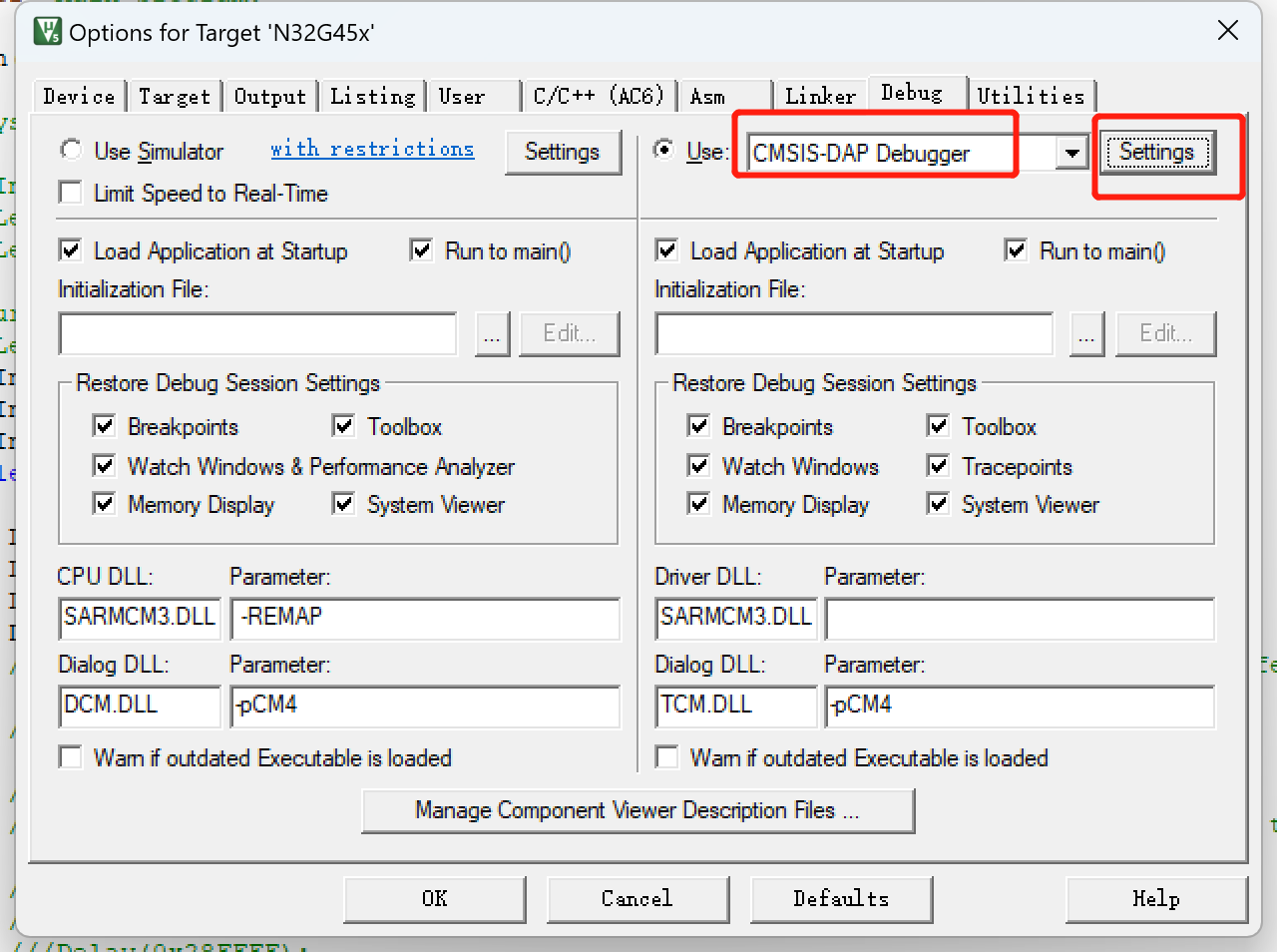Browse for debugger initialization file
Screen dimensions: 1277x952
point(1086,333)
